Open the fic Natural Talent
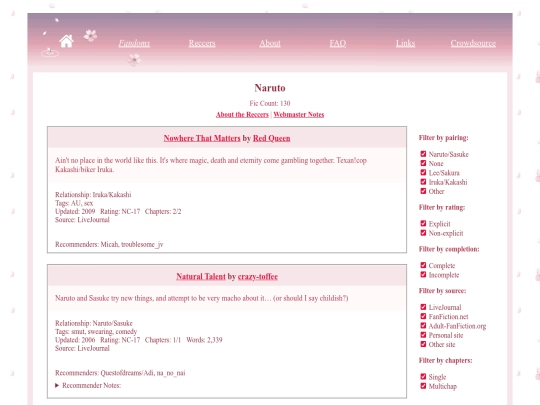This screenshot has height=405, width=540. click(201, 277)
